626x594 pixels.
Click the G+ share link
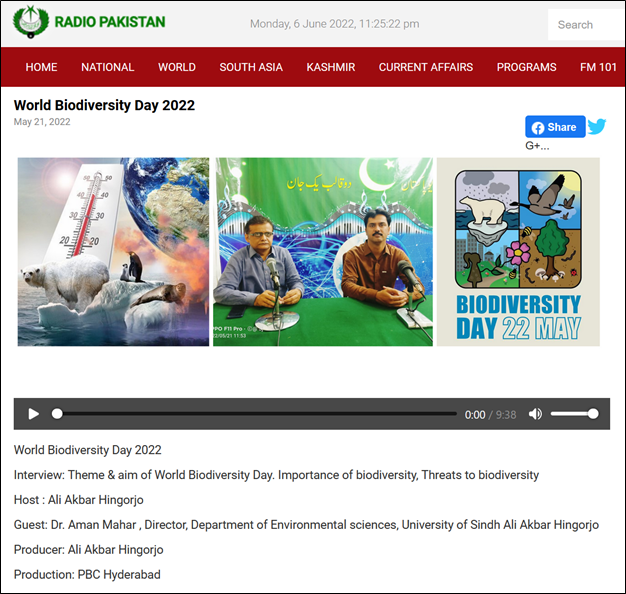(x=537, y=146)
